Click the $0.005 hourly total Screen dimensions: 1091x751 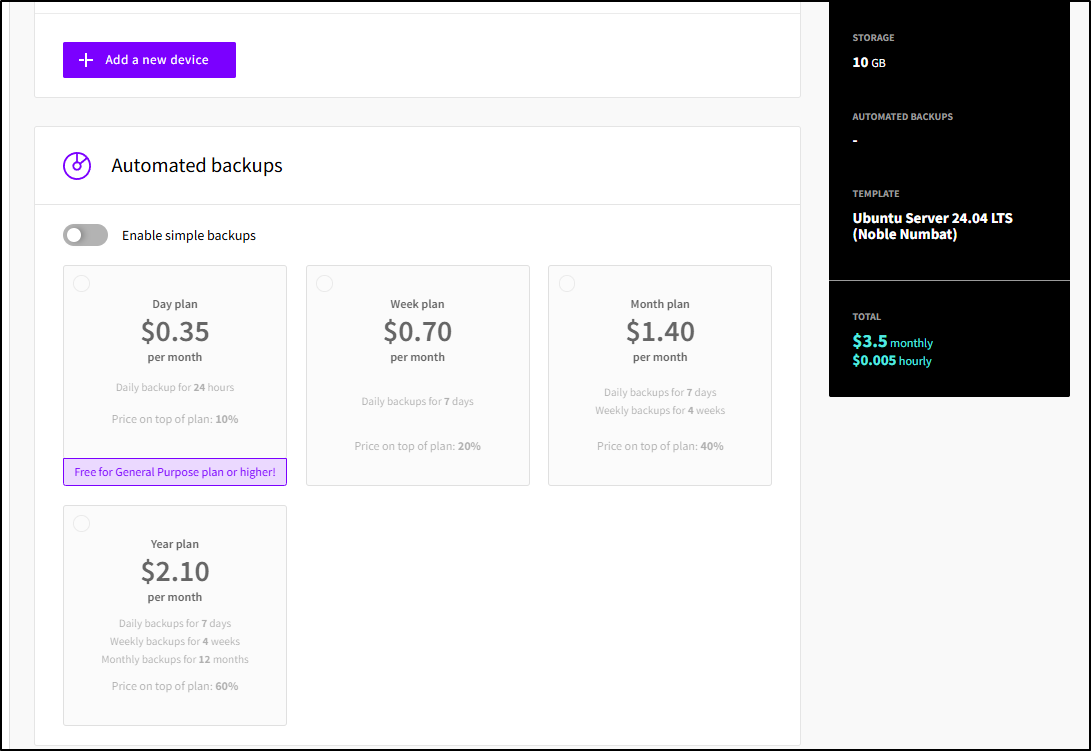click(x=891, y=361)
